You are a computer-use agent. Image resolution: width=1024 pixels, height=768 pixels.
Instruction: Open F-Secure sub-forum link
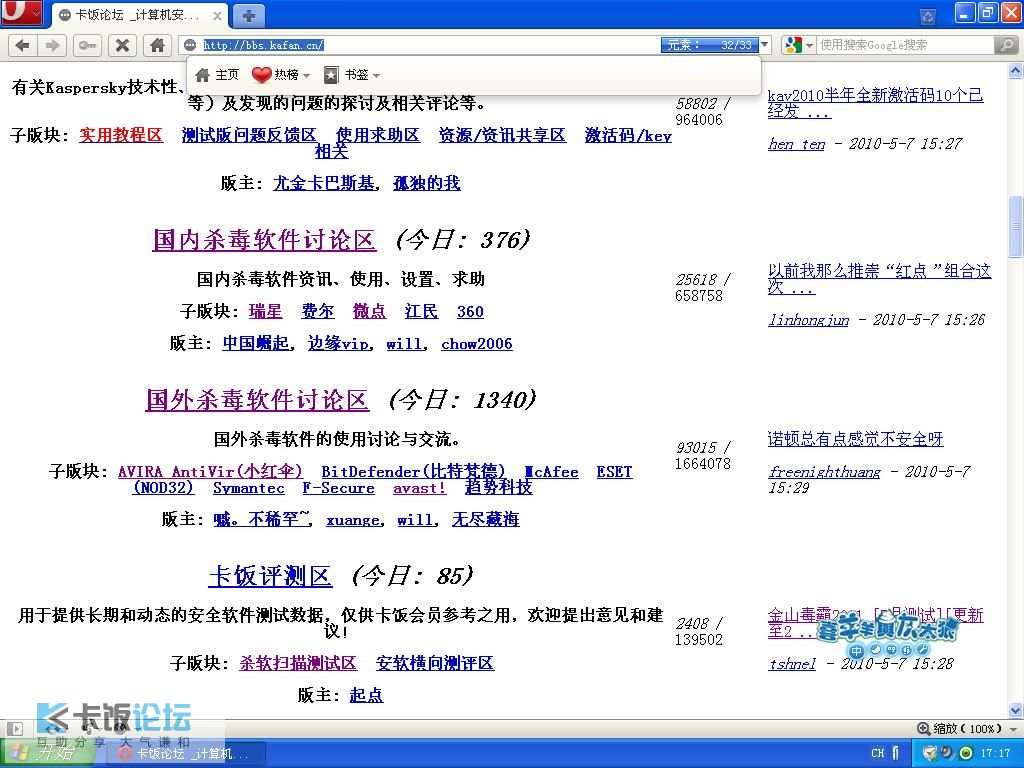point(338,488)
